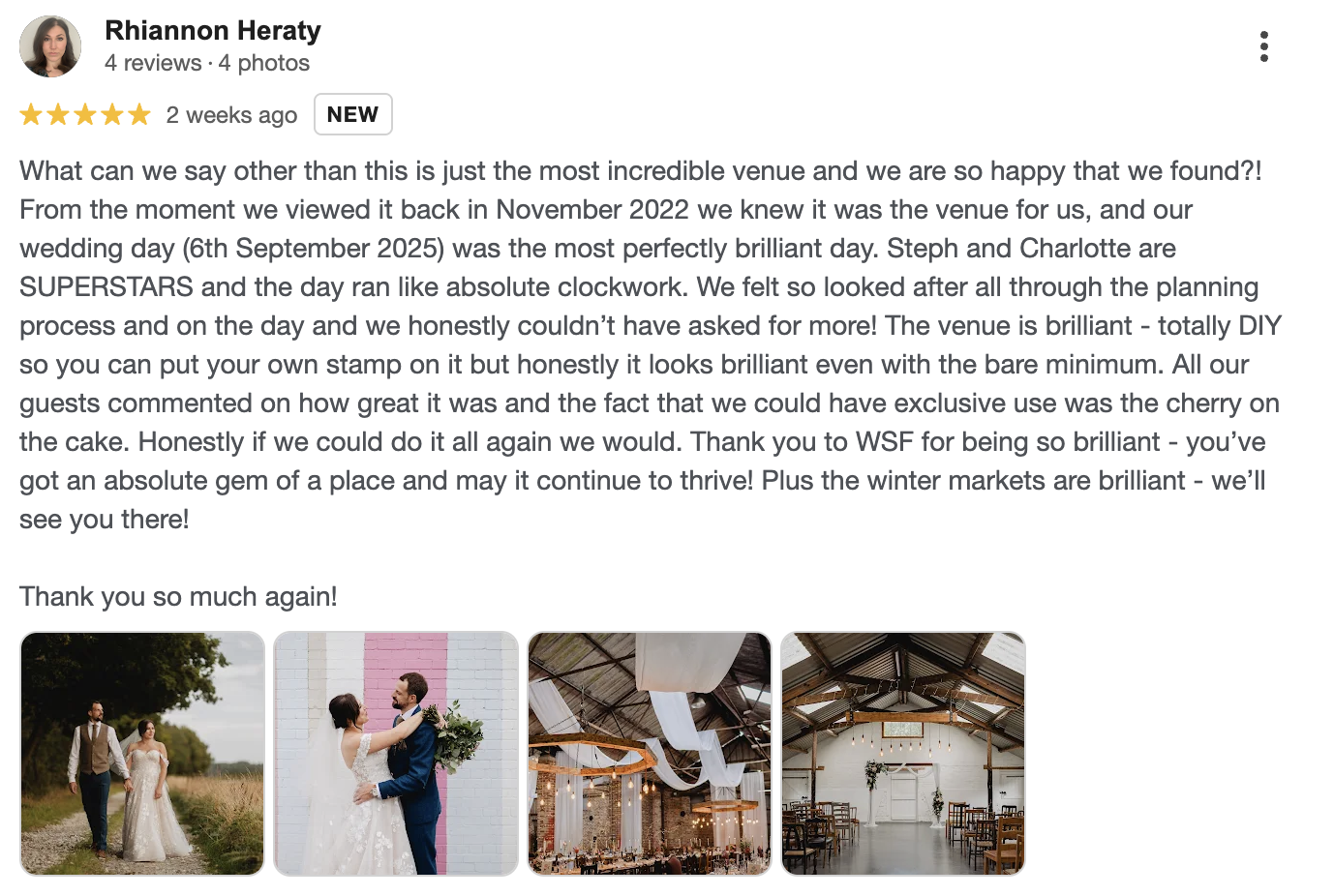This screenshot has width=1334, height=896.
Task: Click the word SUPERSTARS in the review
Action: 106,287
